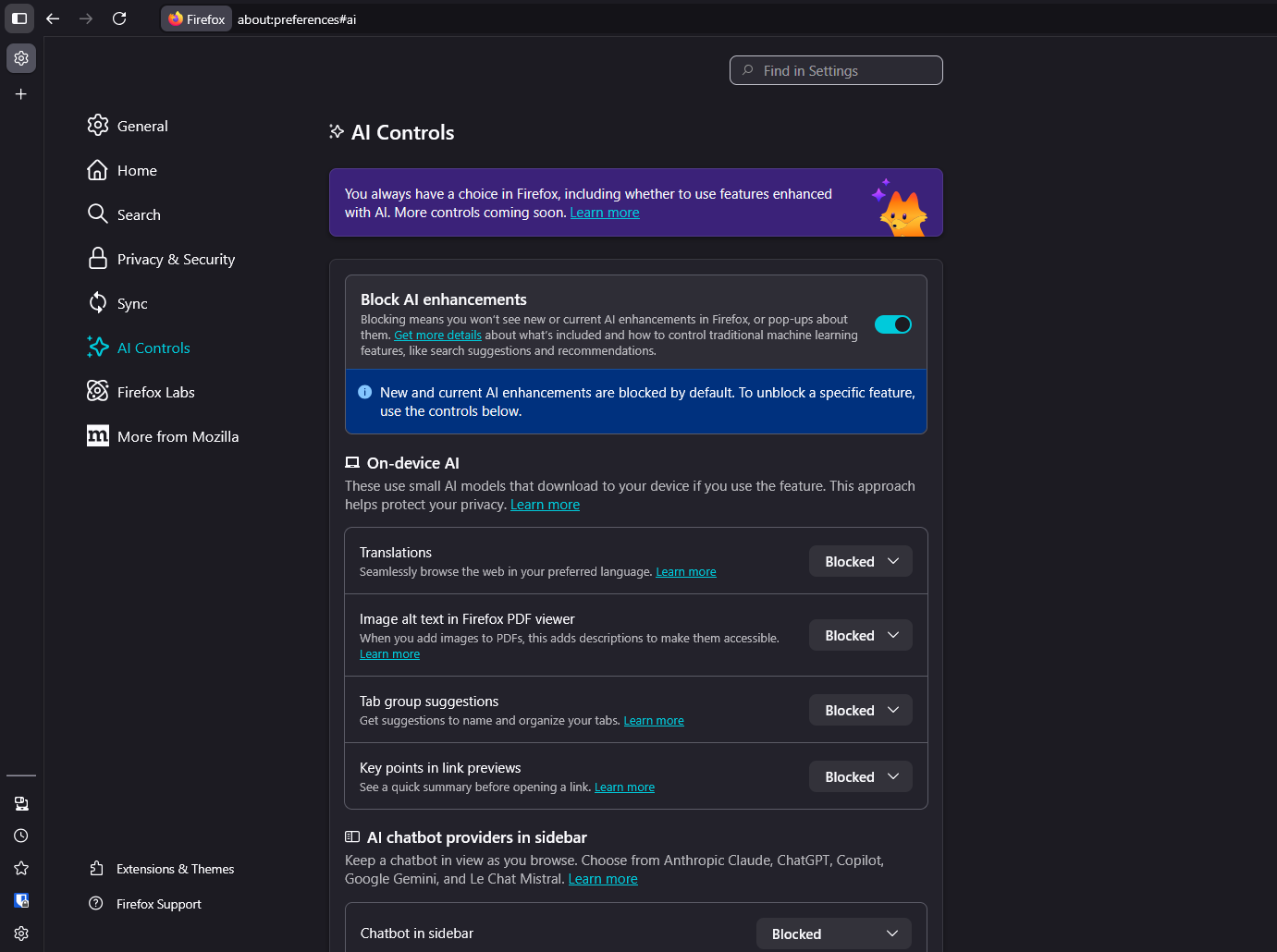Go back with the back arrow
Viewport: 1277px width, 952px height.
pos(53,18)
